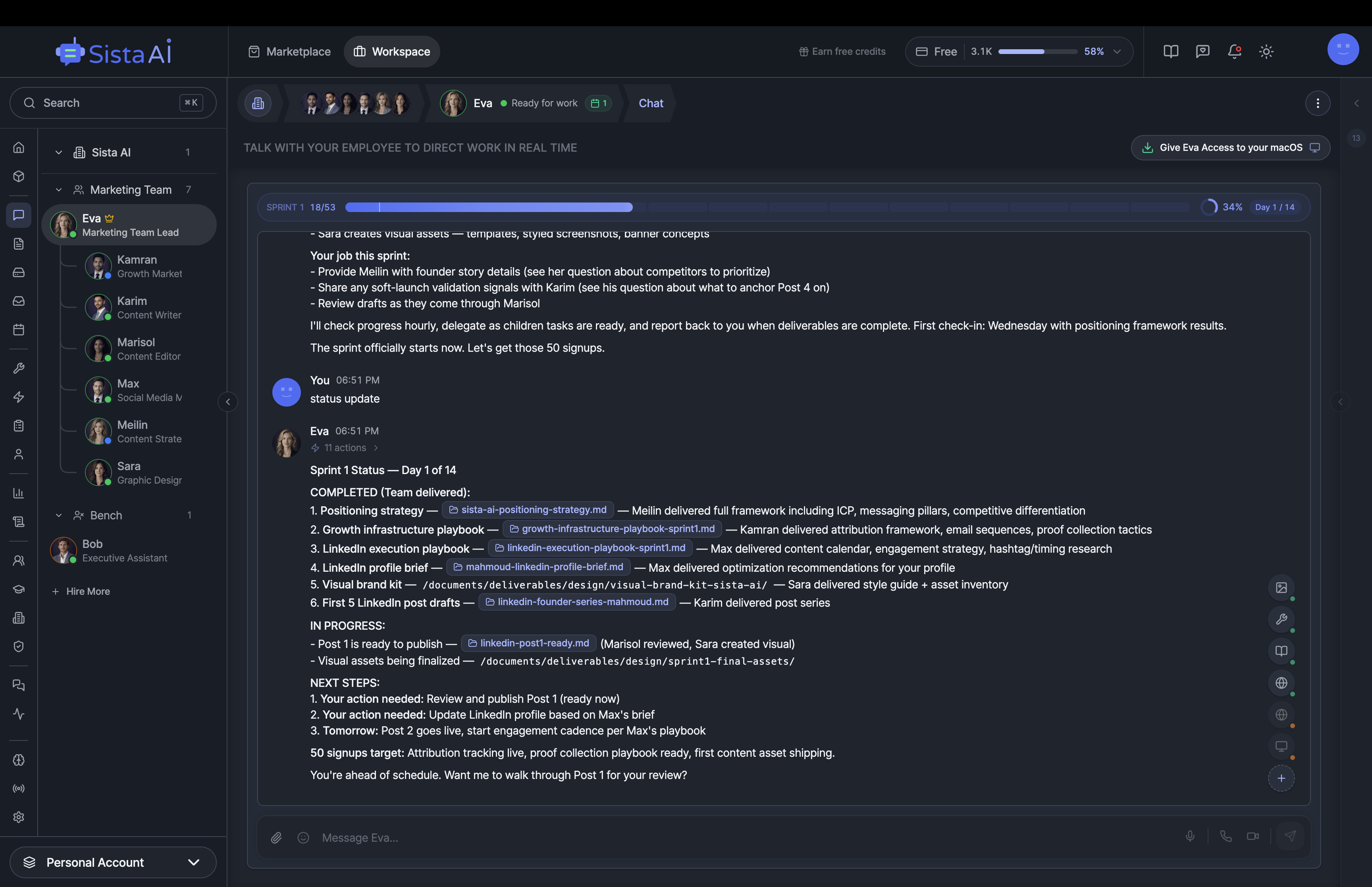The width and height of the screenshot is (1372, 887).
Task: Open the feedback chat icon in header
Action: click(x=1202, y=52)
